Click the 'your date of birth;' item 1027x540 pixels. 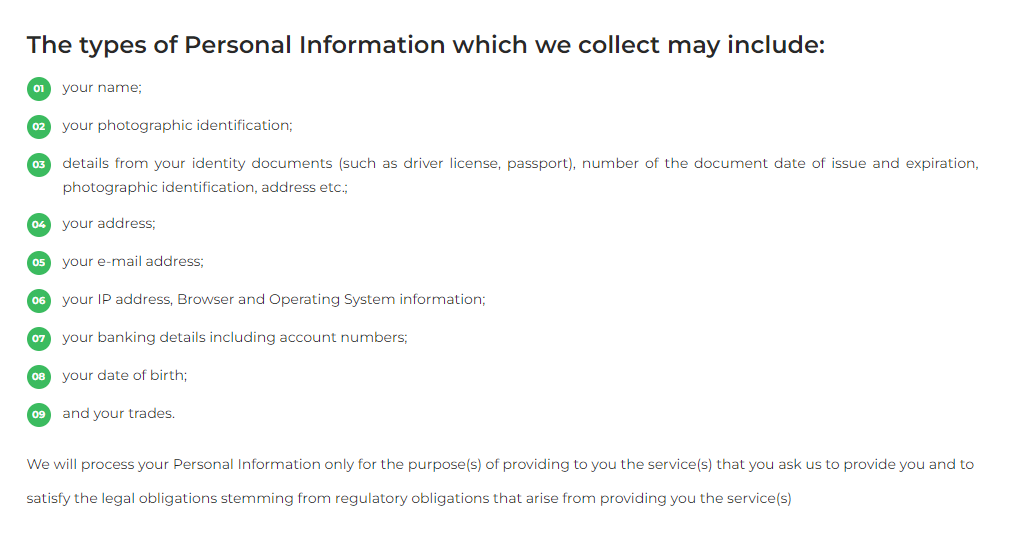tap(125, 376)
